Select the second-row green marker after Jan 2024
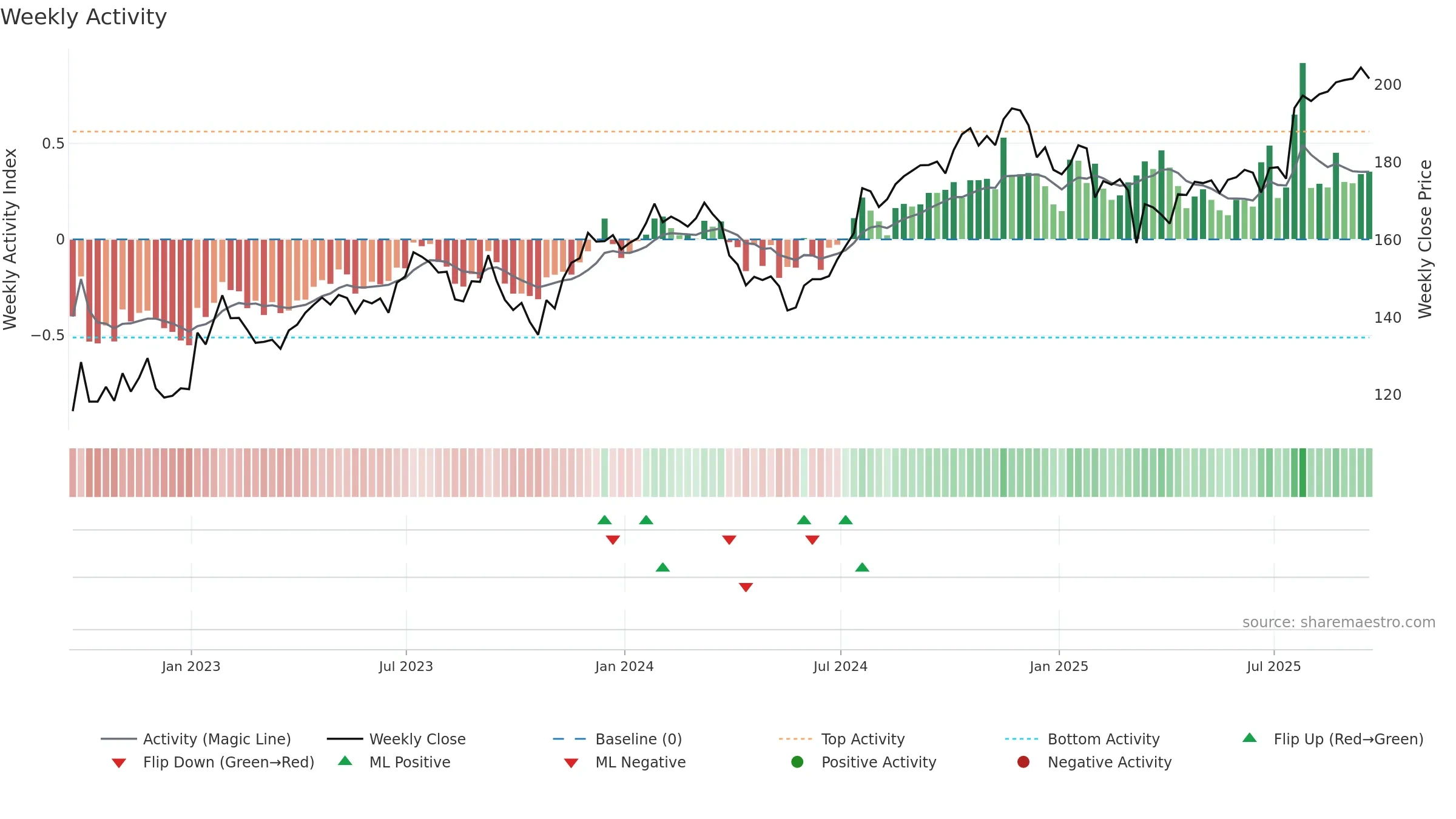The image size is (1456, 819). point(663,567)
